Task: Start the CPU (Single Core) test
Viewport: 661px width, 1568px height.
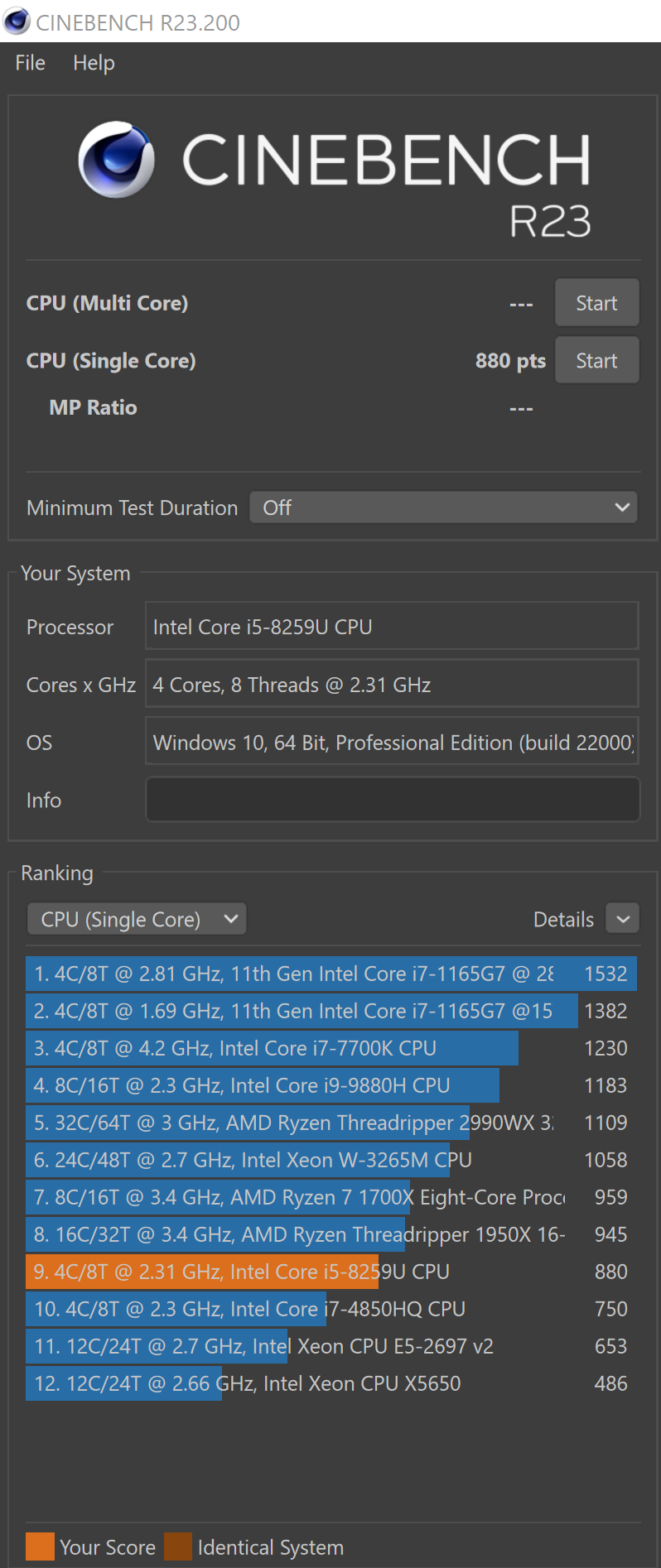Action: click(596, 361)
